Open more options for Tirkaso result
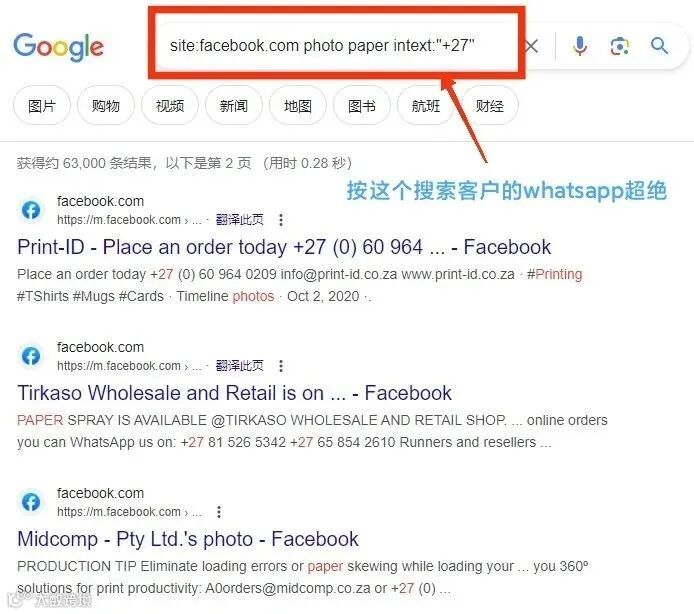Image resolution: width=694 pixels, height=614 pixels. pos(281,366)
